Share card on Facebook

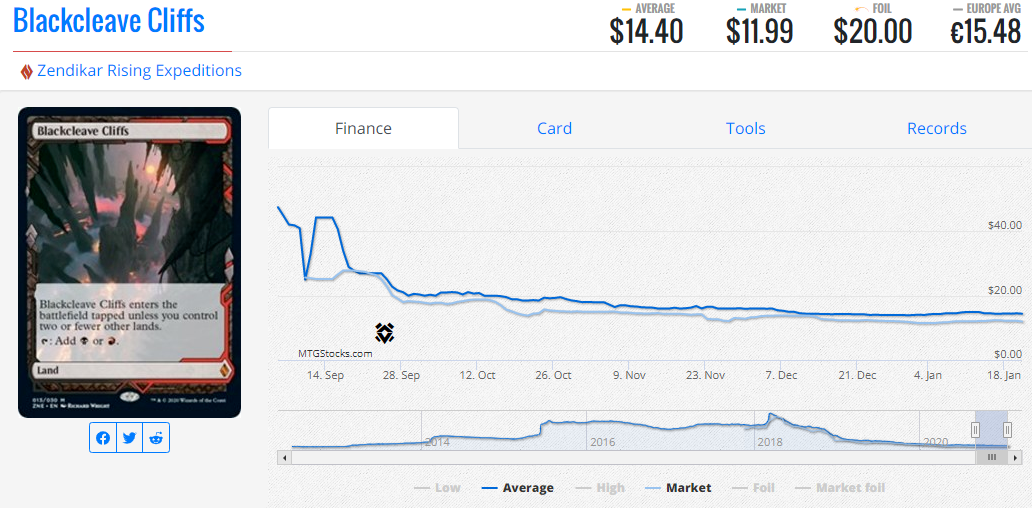click(103, 438)
